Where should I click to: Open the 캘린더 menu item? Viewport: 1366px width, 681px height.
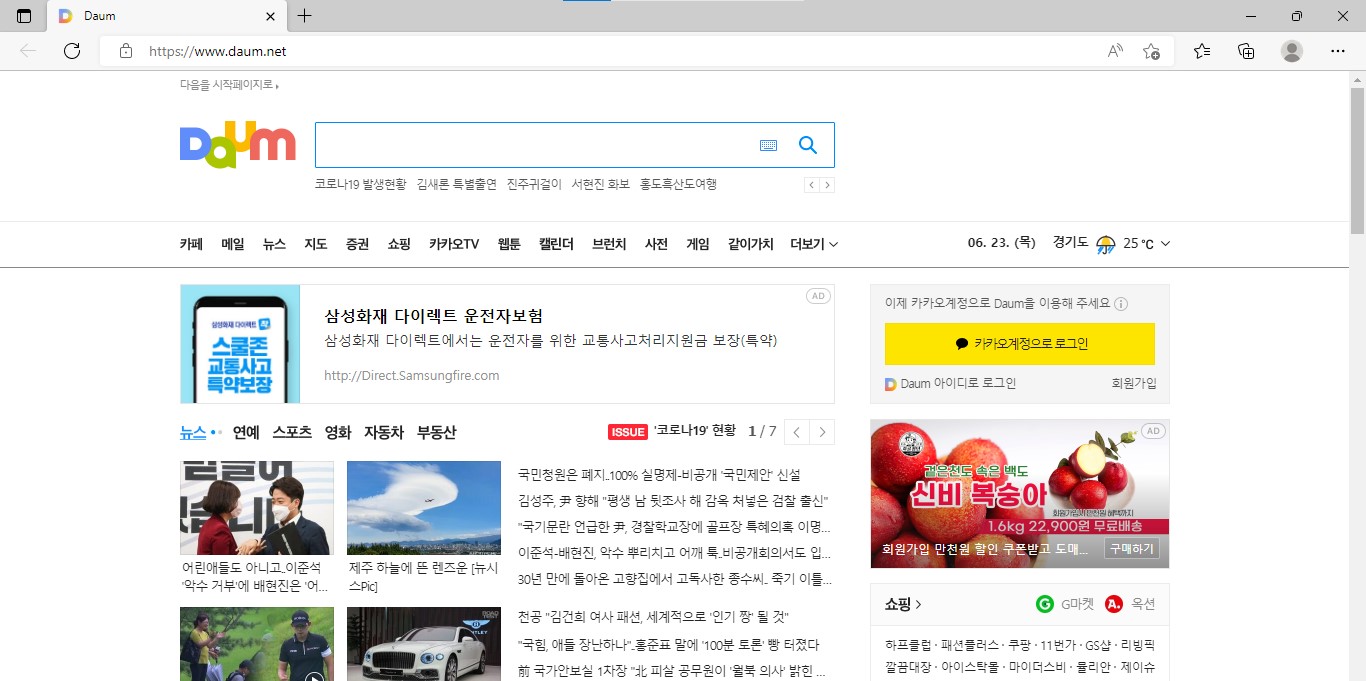556,244
